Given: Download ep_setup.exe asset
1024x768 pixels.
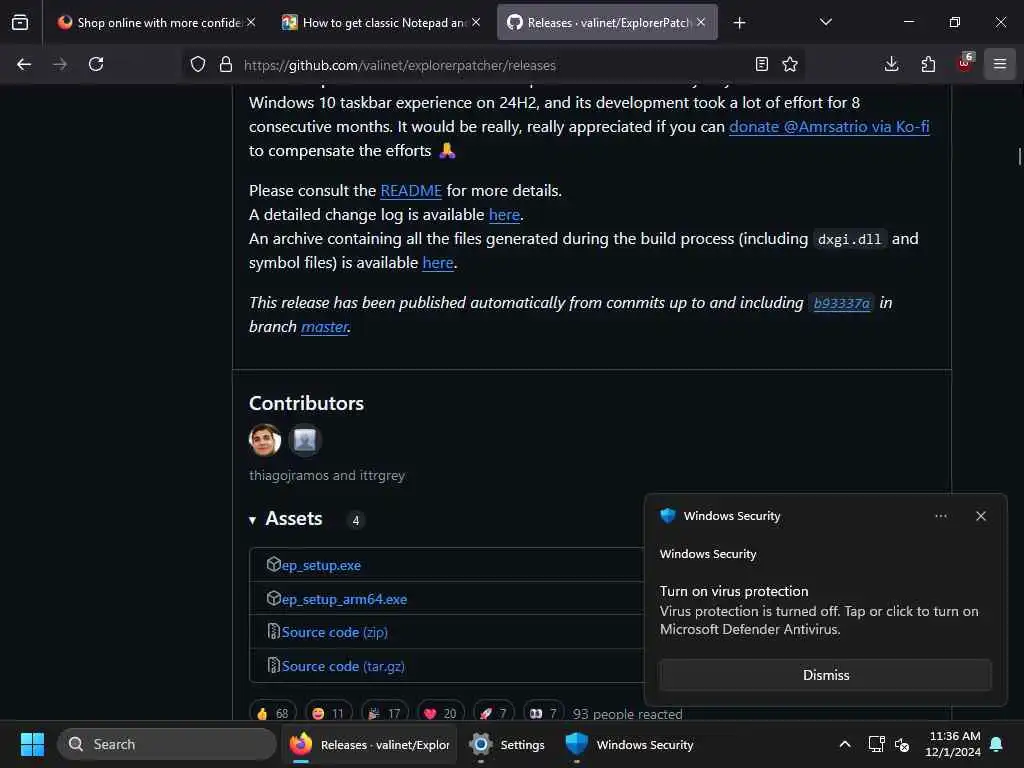Looking at the screenshot, I should [x=321, y=566].
